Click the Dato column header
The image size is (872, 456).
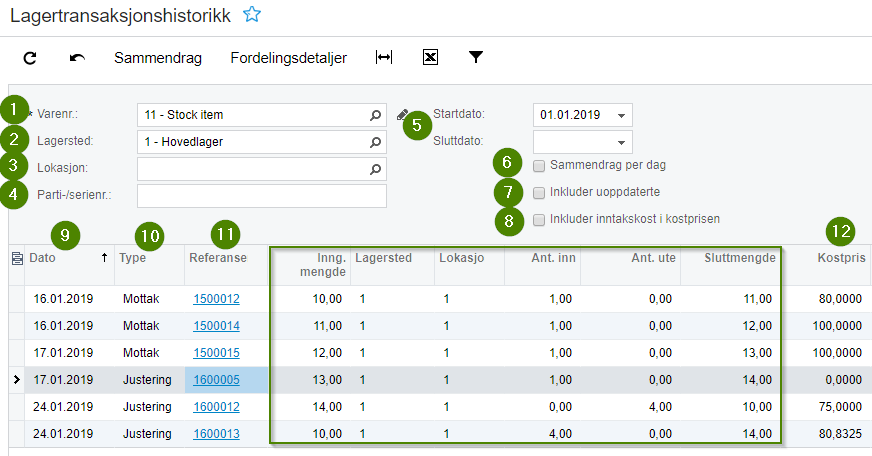(x=70, y=265)
